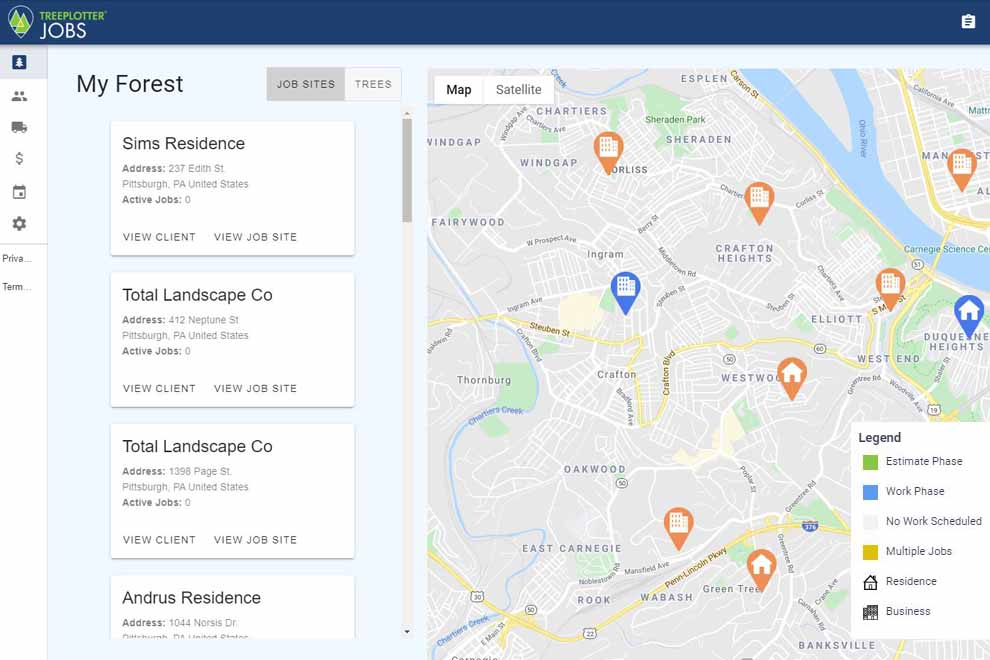Switch map to Satellite view
Image resolution: width=990 pixels, height=660 pixels.
(518, 90)
